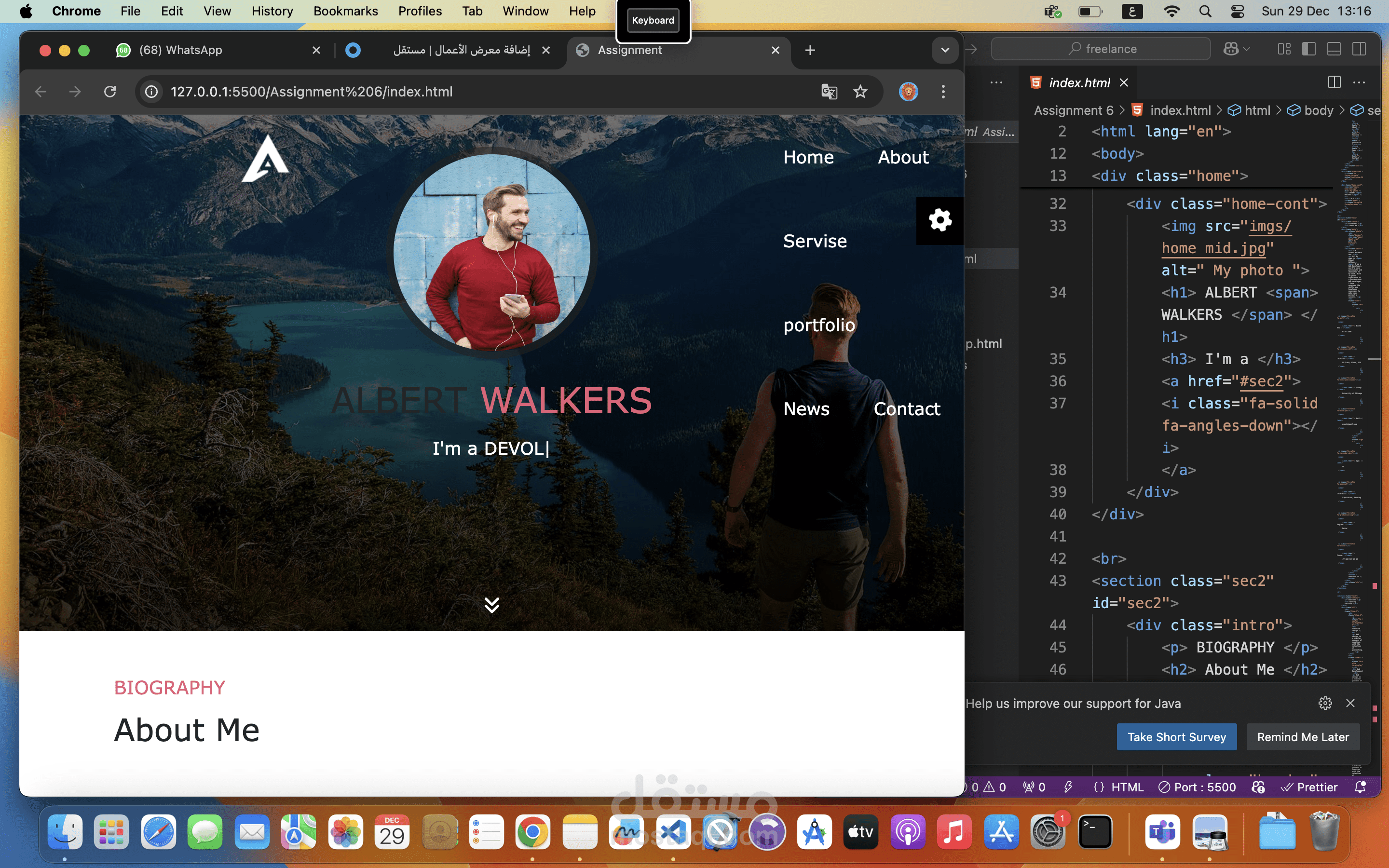This screenshot has width=1389, height=868.
Task: Toggle VS Code primary side bar
Action: [x=1308, y=49]
